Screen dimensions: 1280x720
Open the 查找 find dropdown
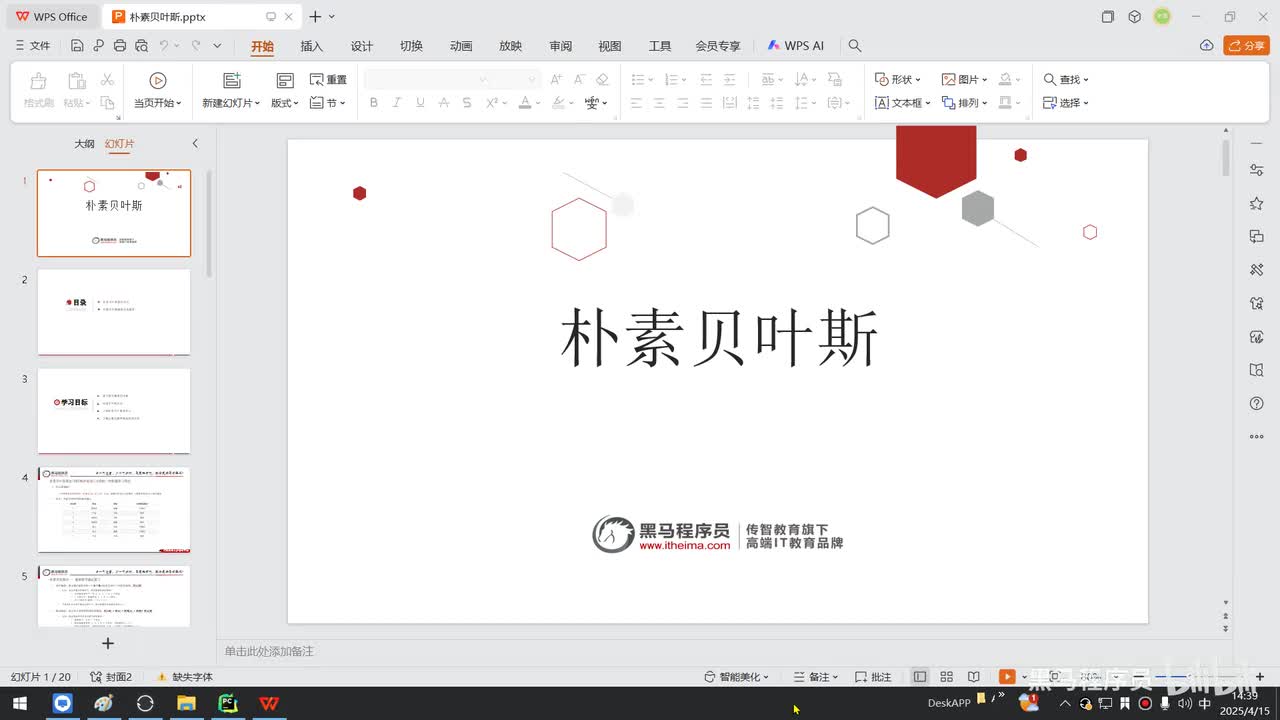click(1066, 80)
